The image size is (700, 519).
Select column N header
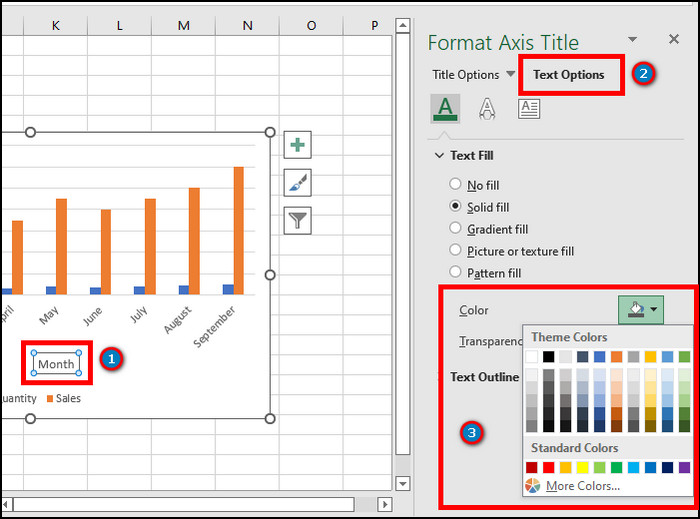point(247,26)
